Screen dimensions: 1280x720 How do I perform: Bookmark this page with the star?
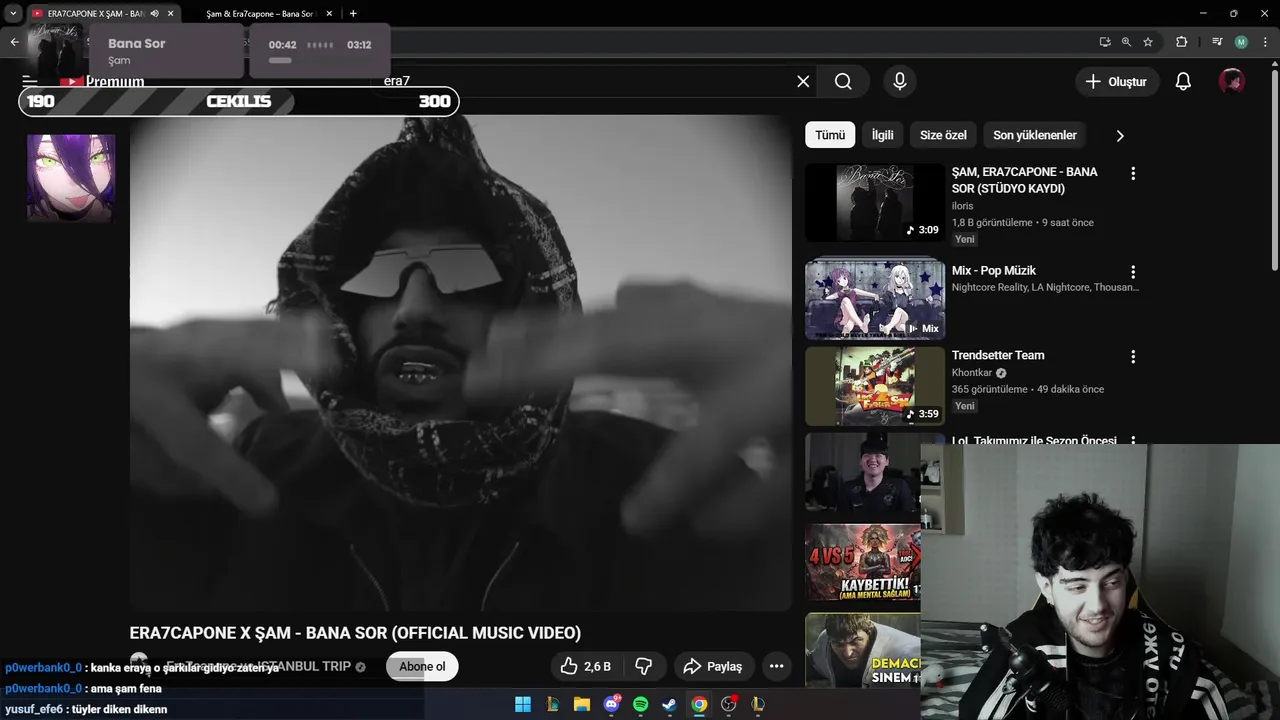point(1148,42)
